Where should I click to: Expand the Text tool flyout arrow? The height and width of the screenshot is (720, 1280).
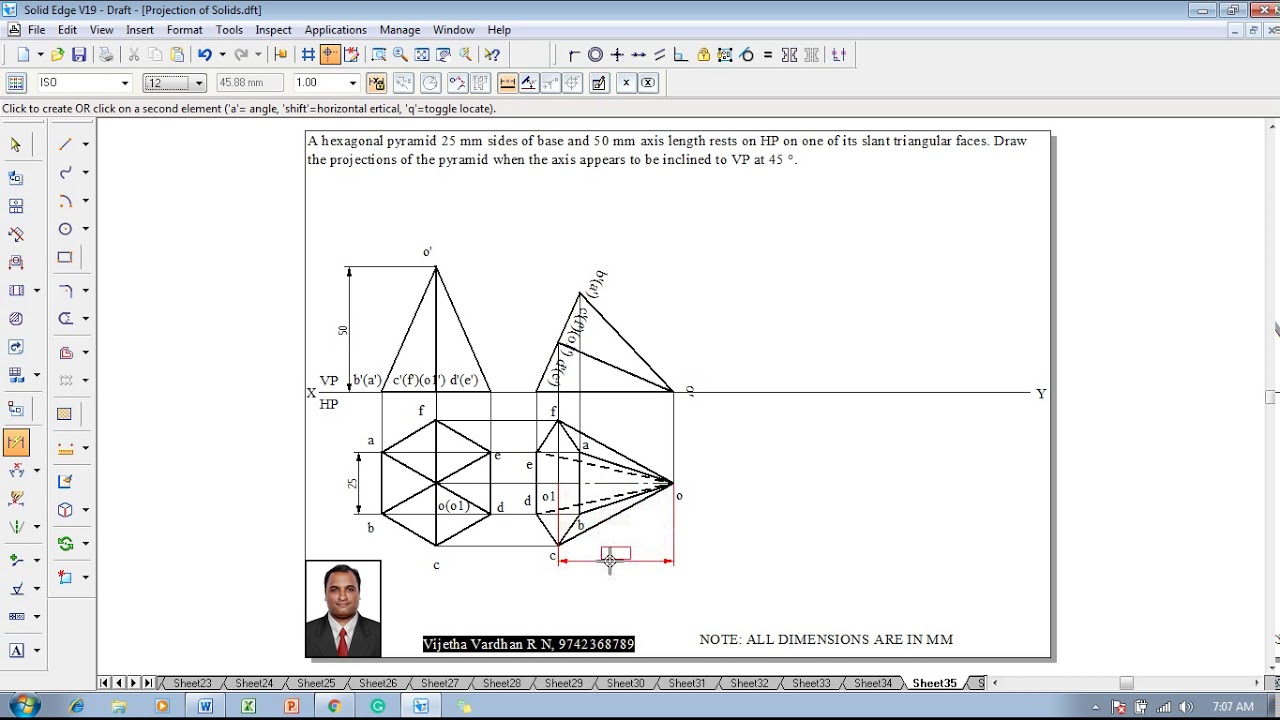(37, 651)
